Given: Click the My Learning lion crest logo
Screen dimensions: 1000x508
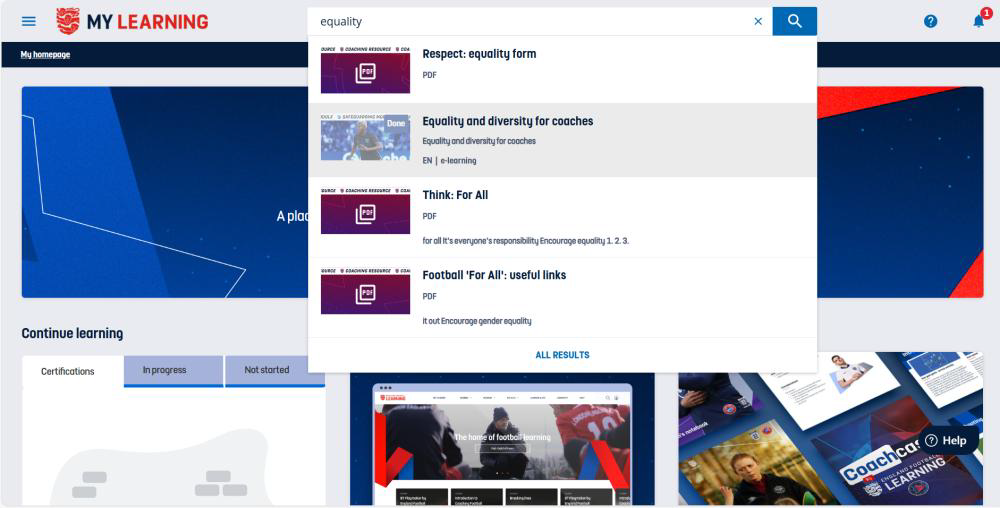Looking at the screenshot, I should 68,21.
